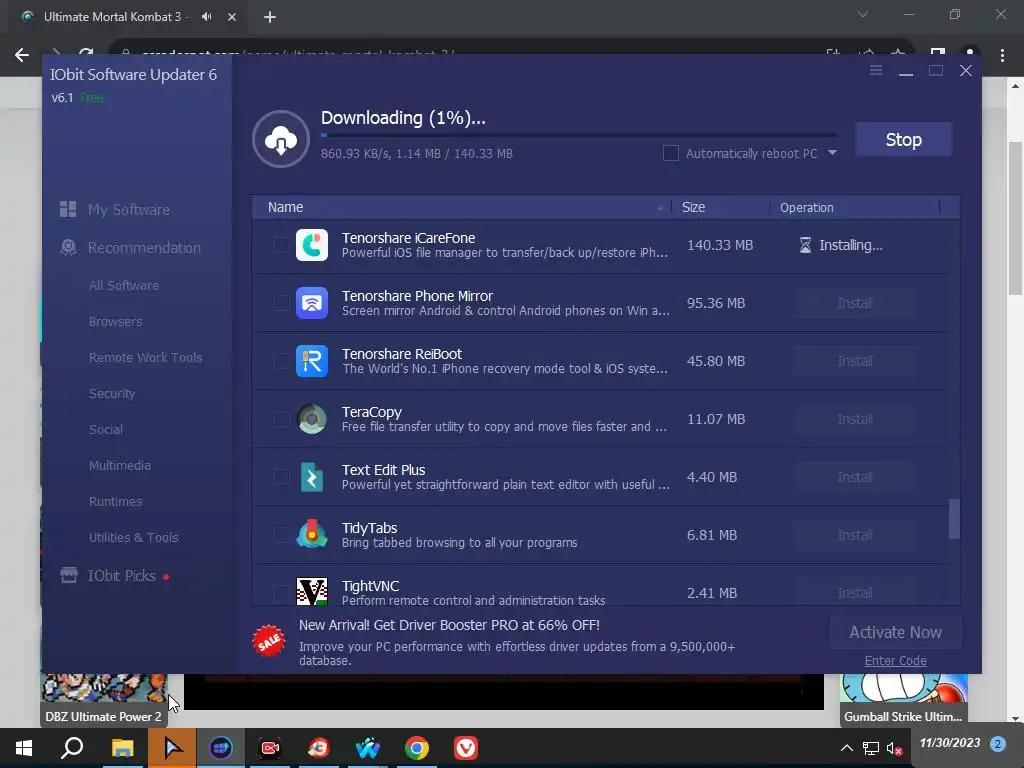Click the Tenorshare iCareFone app icon
Screen dimensions: 1024x768
(x=312, y=245)
